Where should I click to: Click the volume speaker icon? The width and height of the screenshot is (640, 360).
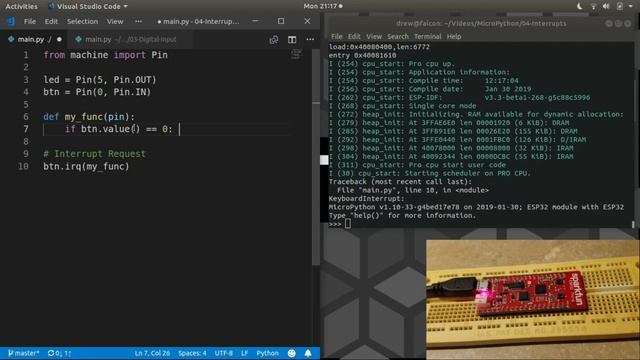click(x=606, y=6)
